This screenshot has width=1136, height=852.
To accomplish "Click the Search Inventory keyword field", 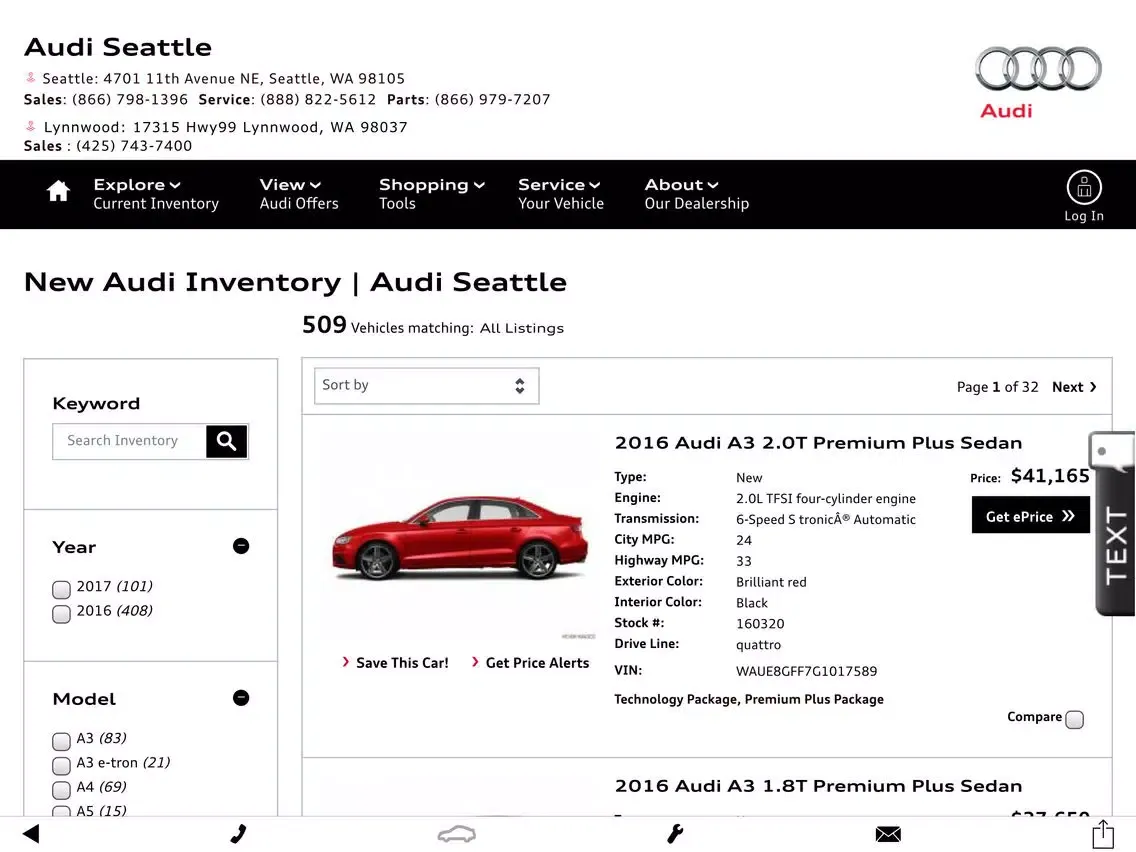I will [x=130, y=441].
